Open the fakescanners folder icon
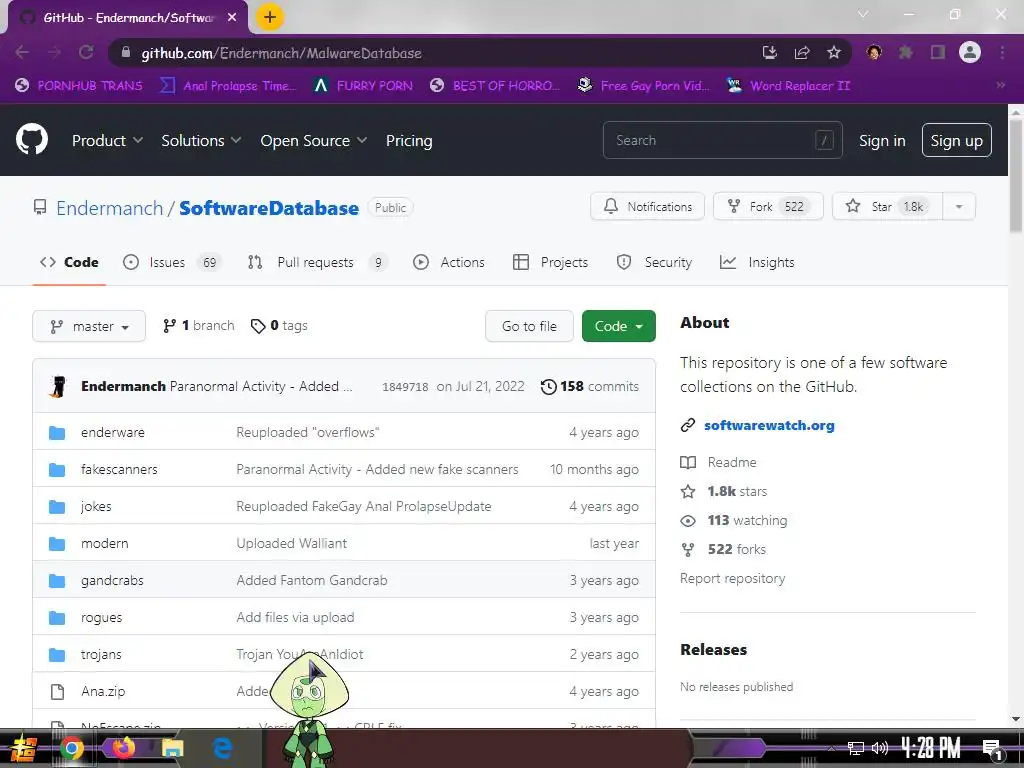 57,470
